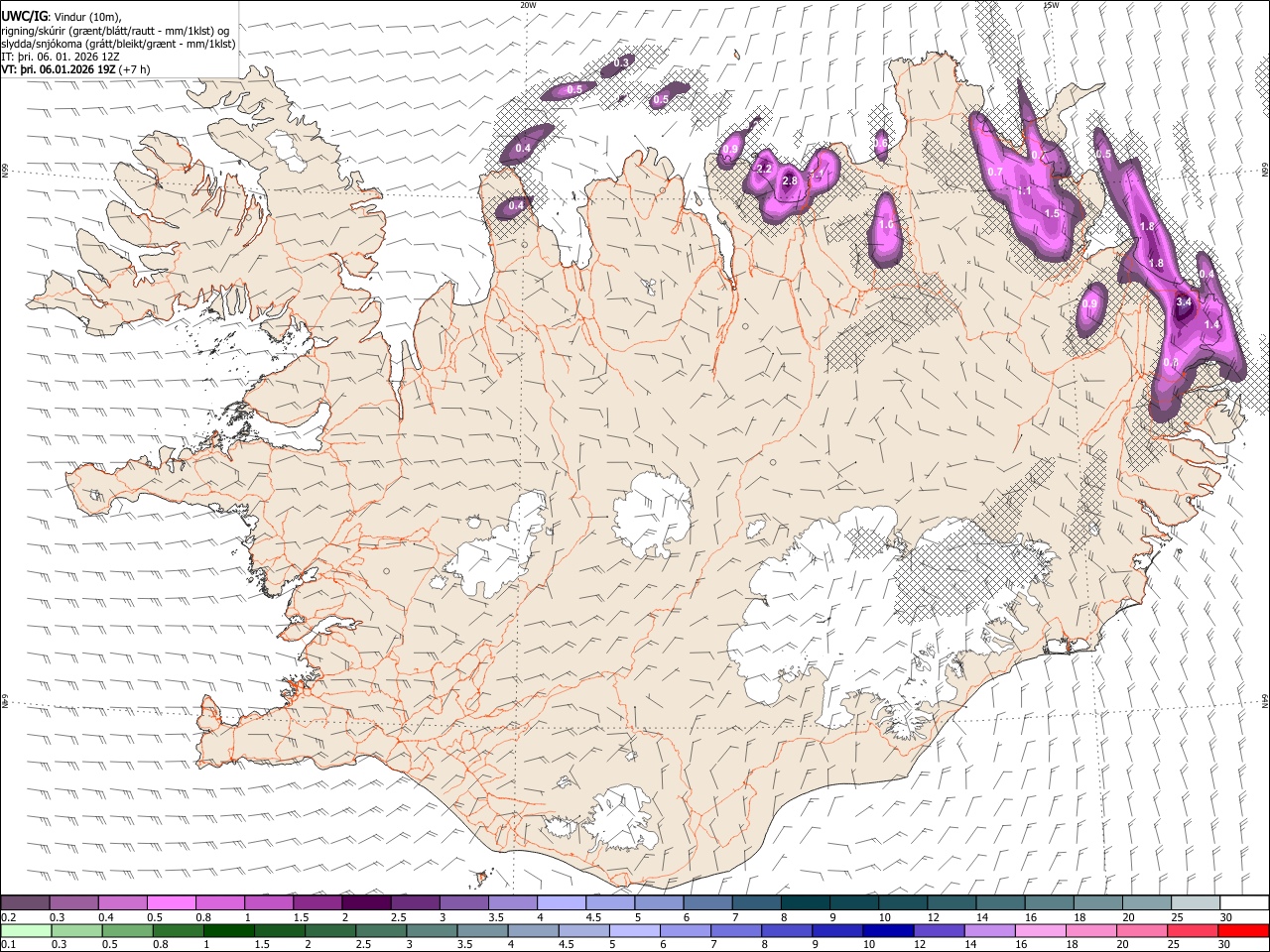
Task: Click the 0.3 snowfall value offshore north
Action: 621,62
